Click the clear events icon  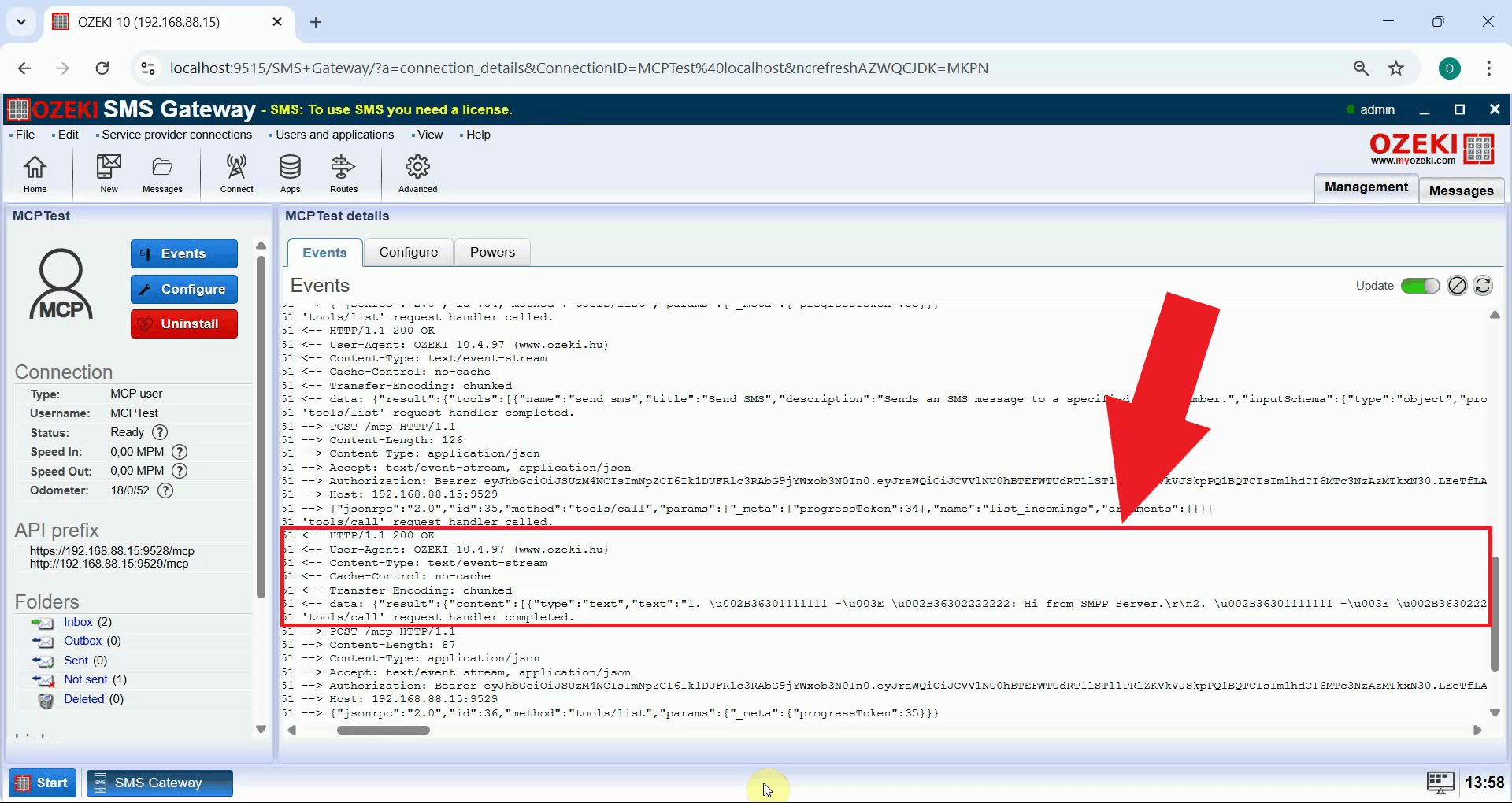tap(1457, 286)
